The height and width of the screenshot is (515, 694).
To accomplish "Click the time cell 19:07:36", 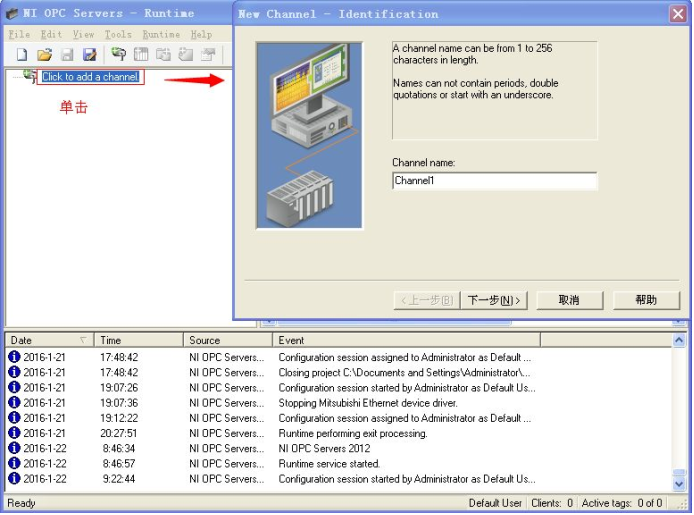I will pos(119,403).
